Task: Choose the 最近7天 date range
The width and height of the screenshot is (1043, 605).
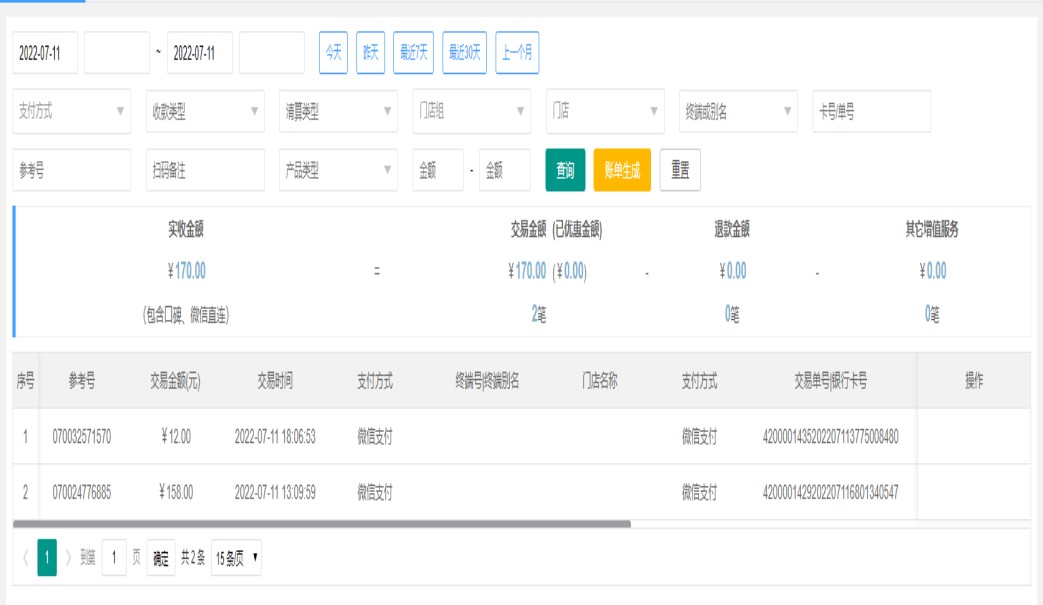Action: (413, 53)
